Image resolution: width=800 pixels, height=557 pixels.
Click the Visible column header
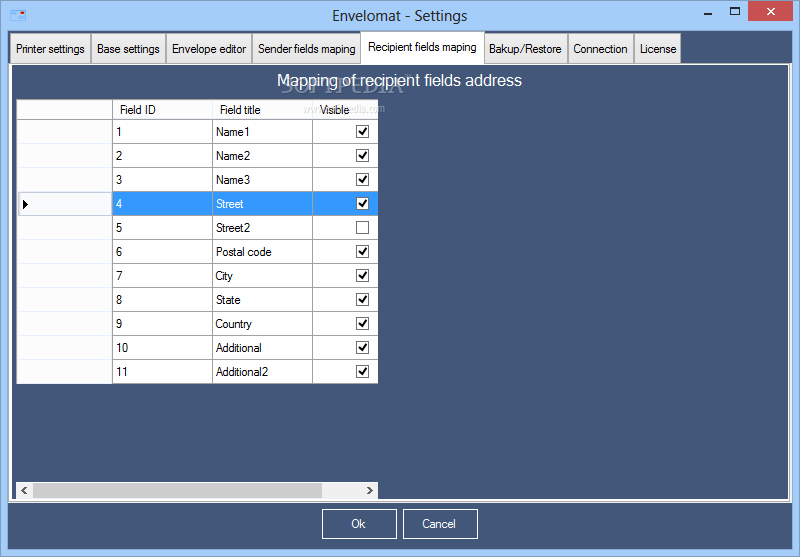[x=345, y=110]
